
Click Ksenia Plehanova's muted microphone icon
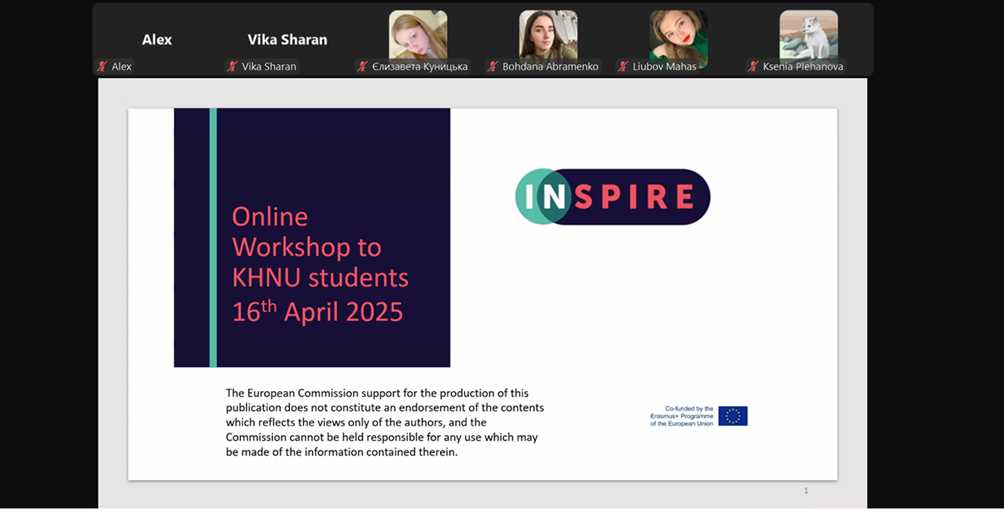point(753,67)
